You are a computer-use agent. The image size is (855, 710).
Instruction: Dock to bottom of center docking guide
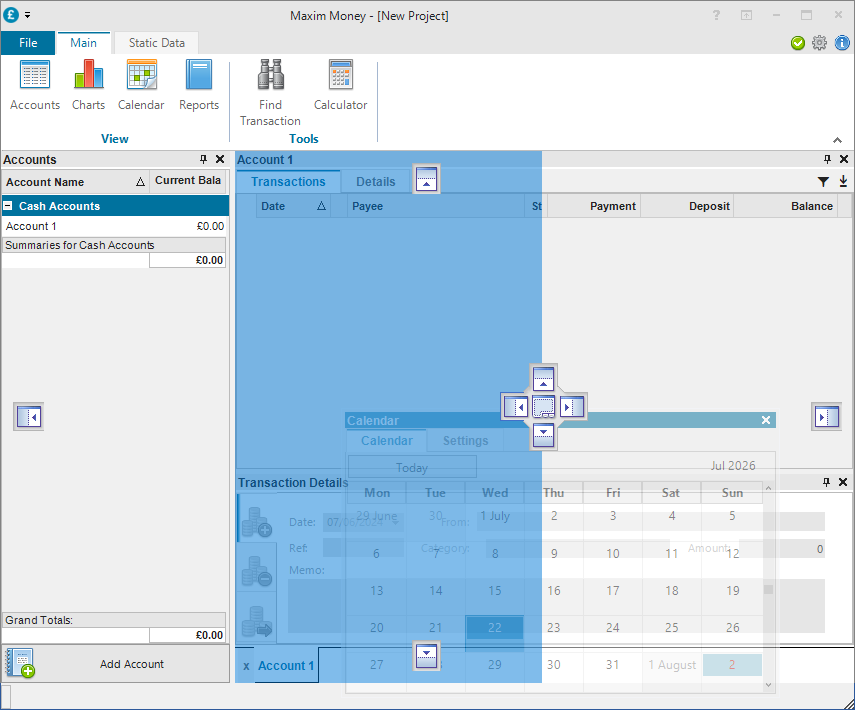(544, 435)
